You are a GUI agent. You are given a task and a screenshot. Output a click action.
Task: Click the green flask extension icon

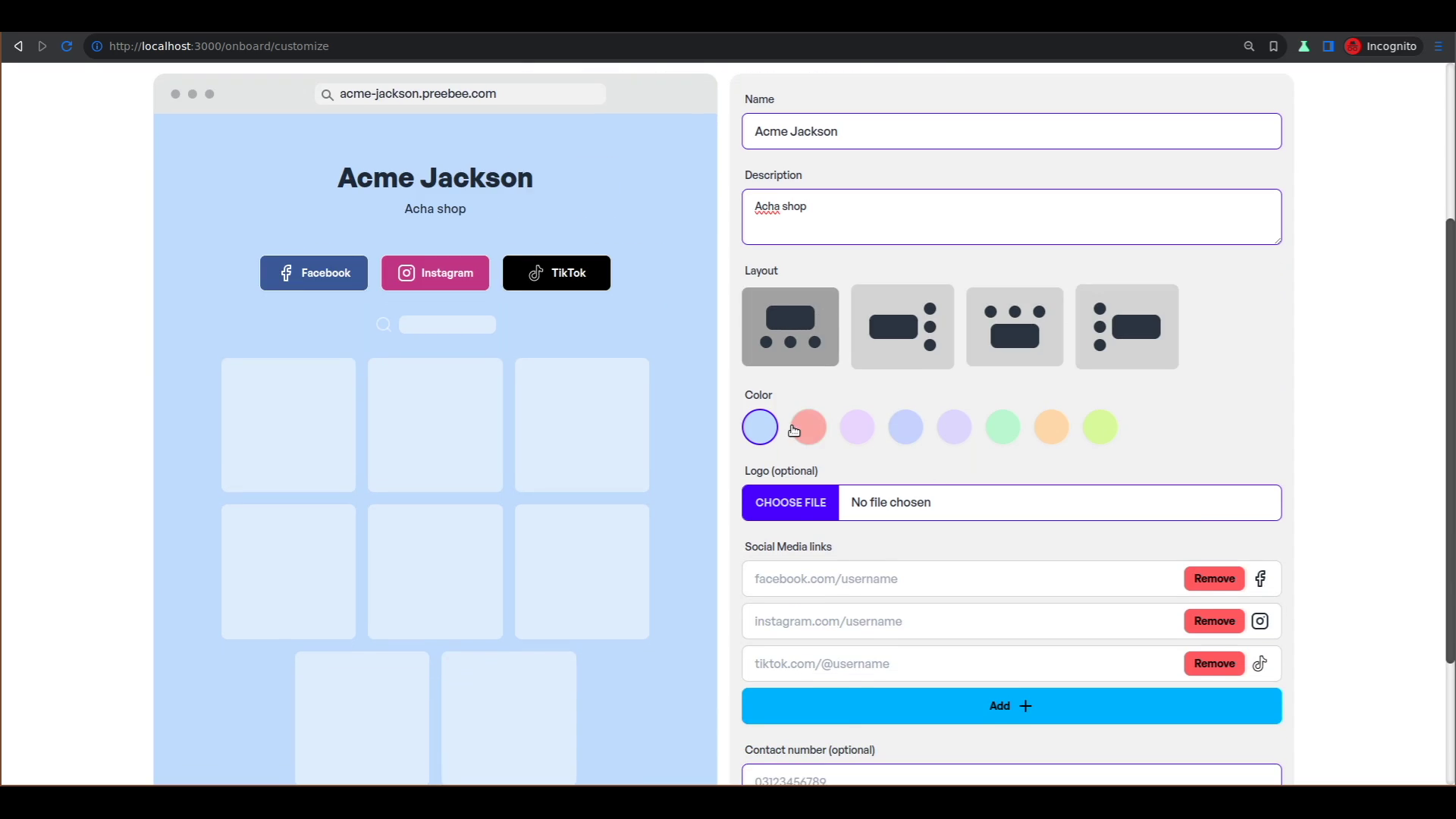1304,46
